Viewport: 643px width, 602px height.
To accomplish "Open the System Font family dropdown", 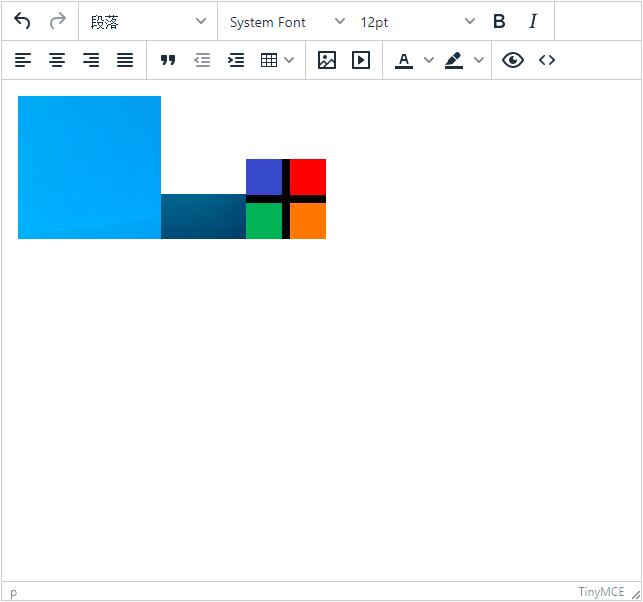I will pos(287,21).
